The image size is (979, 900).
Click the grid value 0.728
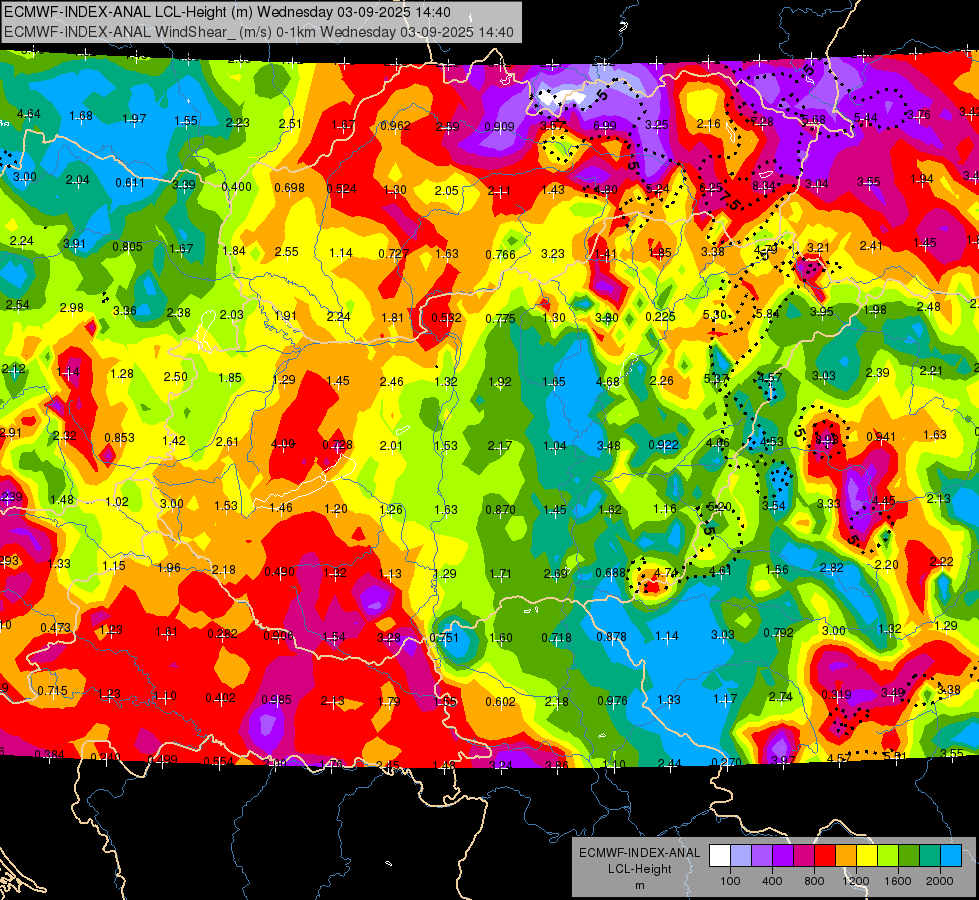coord(338,445)
